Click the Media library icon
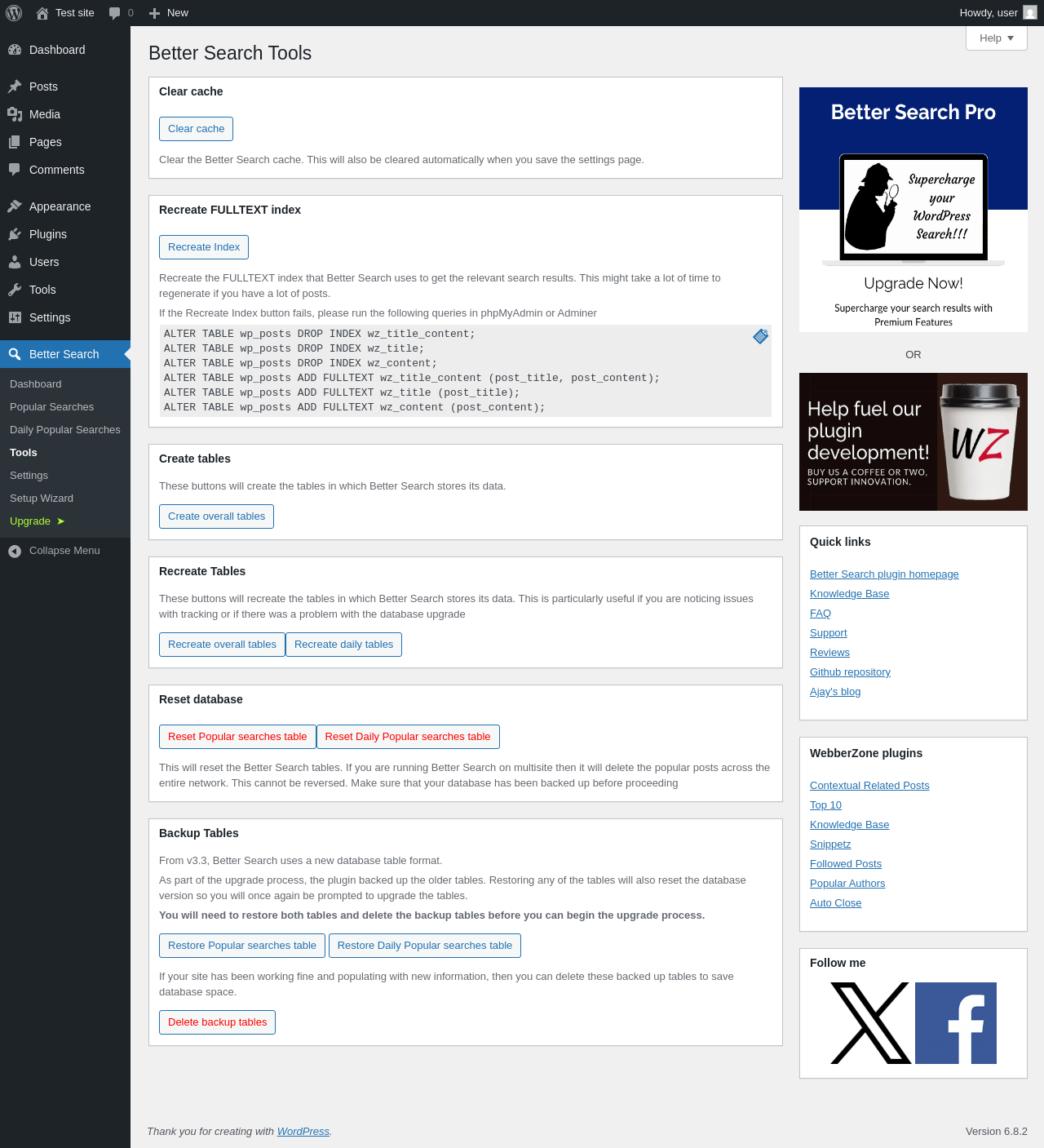The width and height of the screenshot is (1044, 1148). (x=15, y=114)
